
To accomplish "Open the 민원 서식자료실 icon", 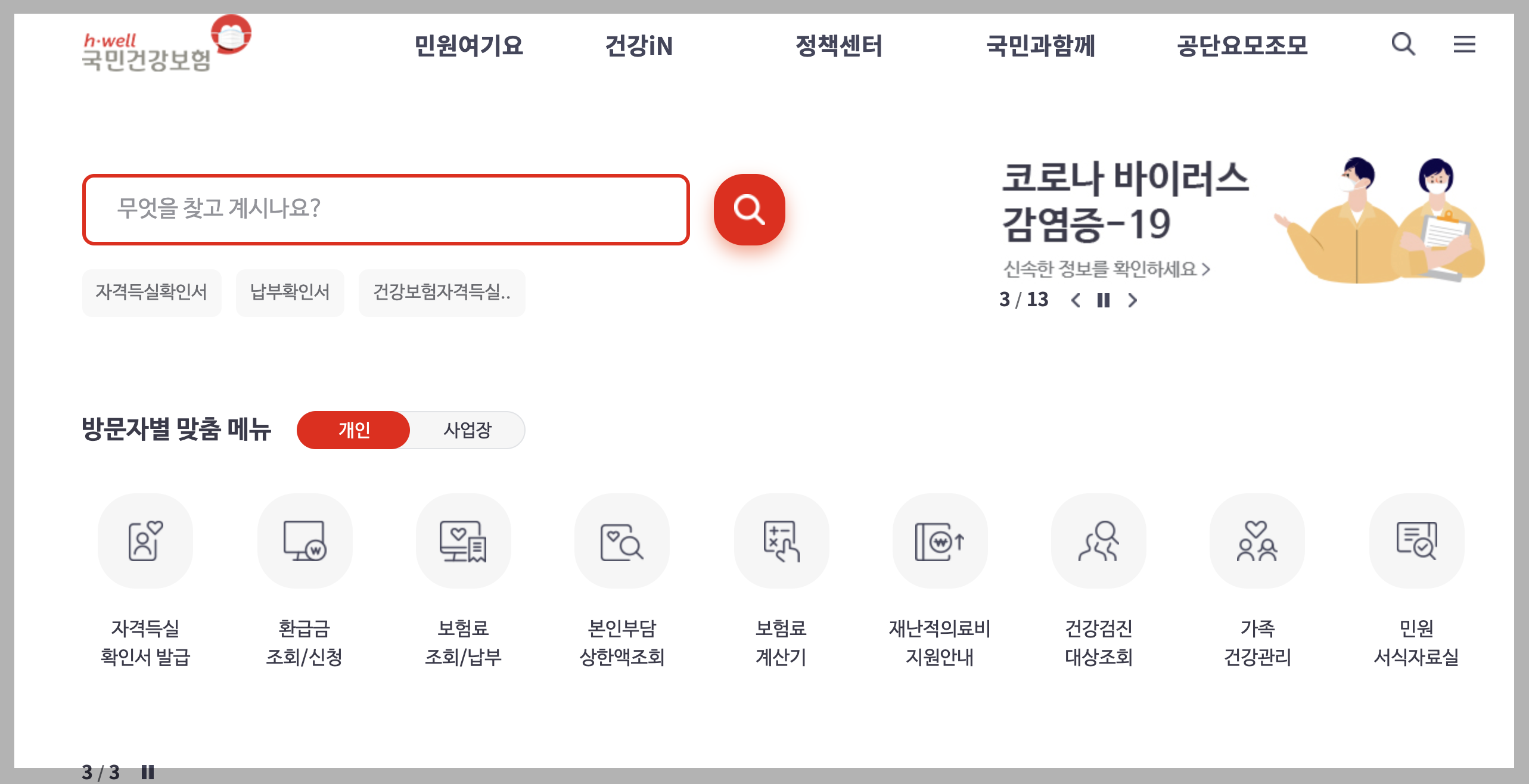I will point(1416,541).
